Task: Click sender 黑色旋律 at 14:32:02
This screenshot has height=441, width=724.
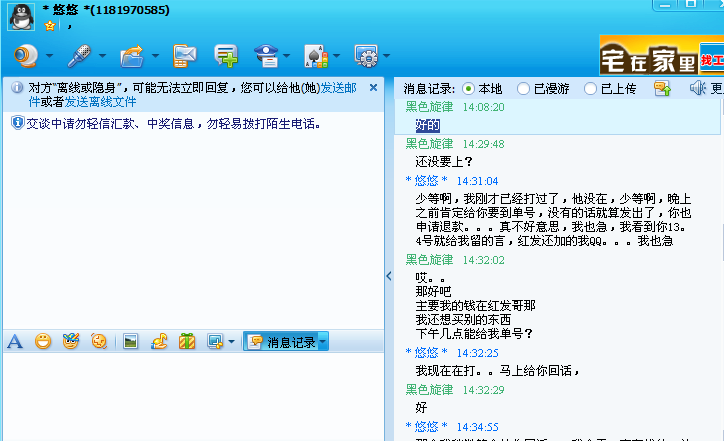Action: (429, 260)
